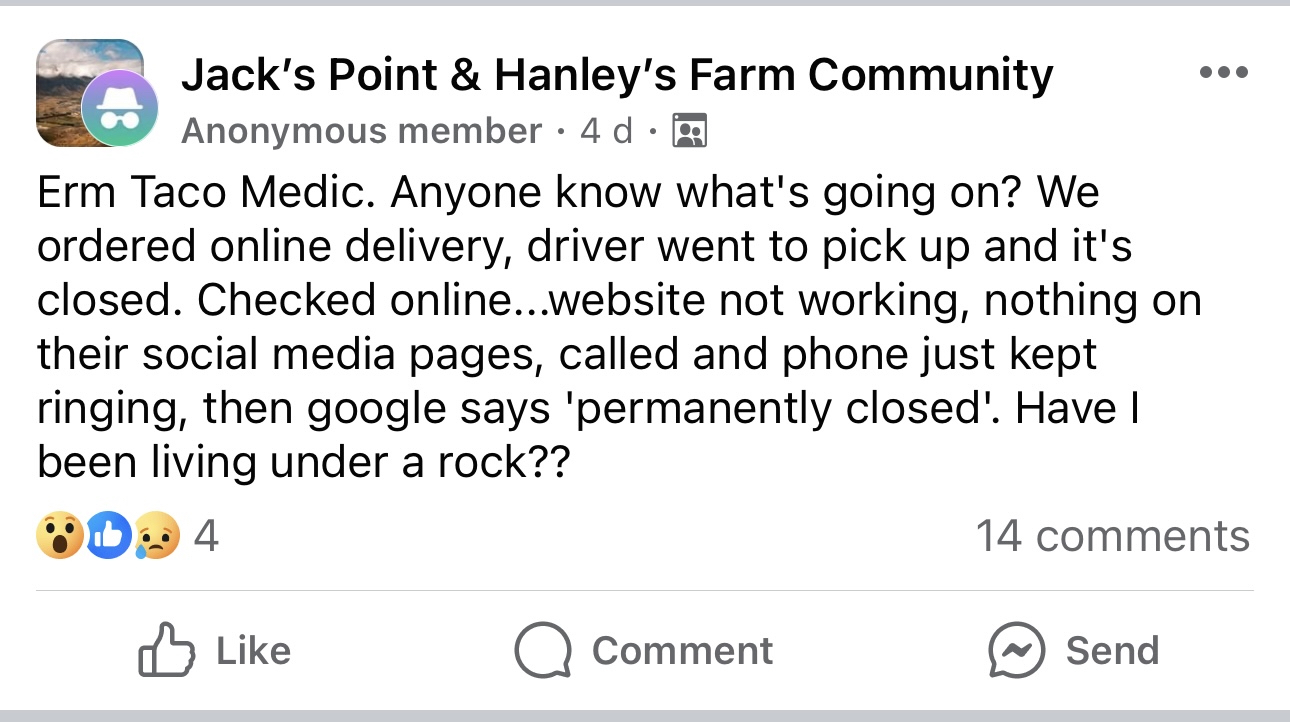This screenshot has height=722, width=1290.
Task: Tap the speech bubble Comment icon
Action: click(542, 651)
